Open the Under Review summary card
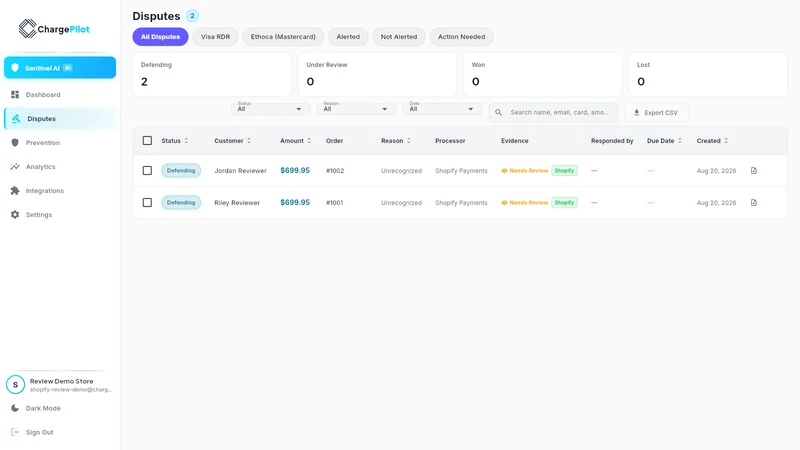The image size is (800, 450). point(377,74)
